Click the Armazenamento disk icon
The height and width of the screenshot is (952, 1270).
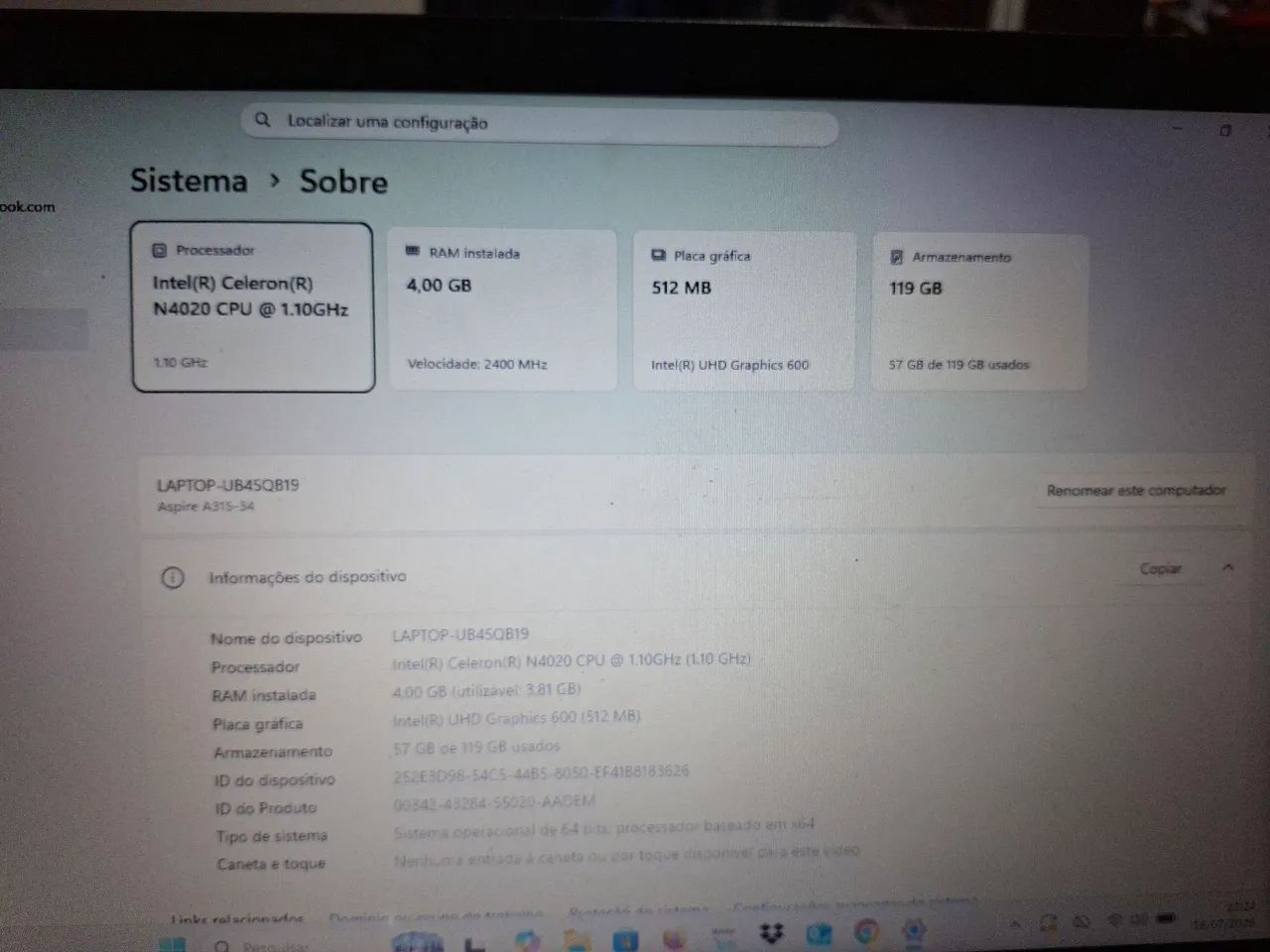point(896,257)
